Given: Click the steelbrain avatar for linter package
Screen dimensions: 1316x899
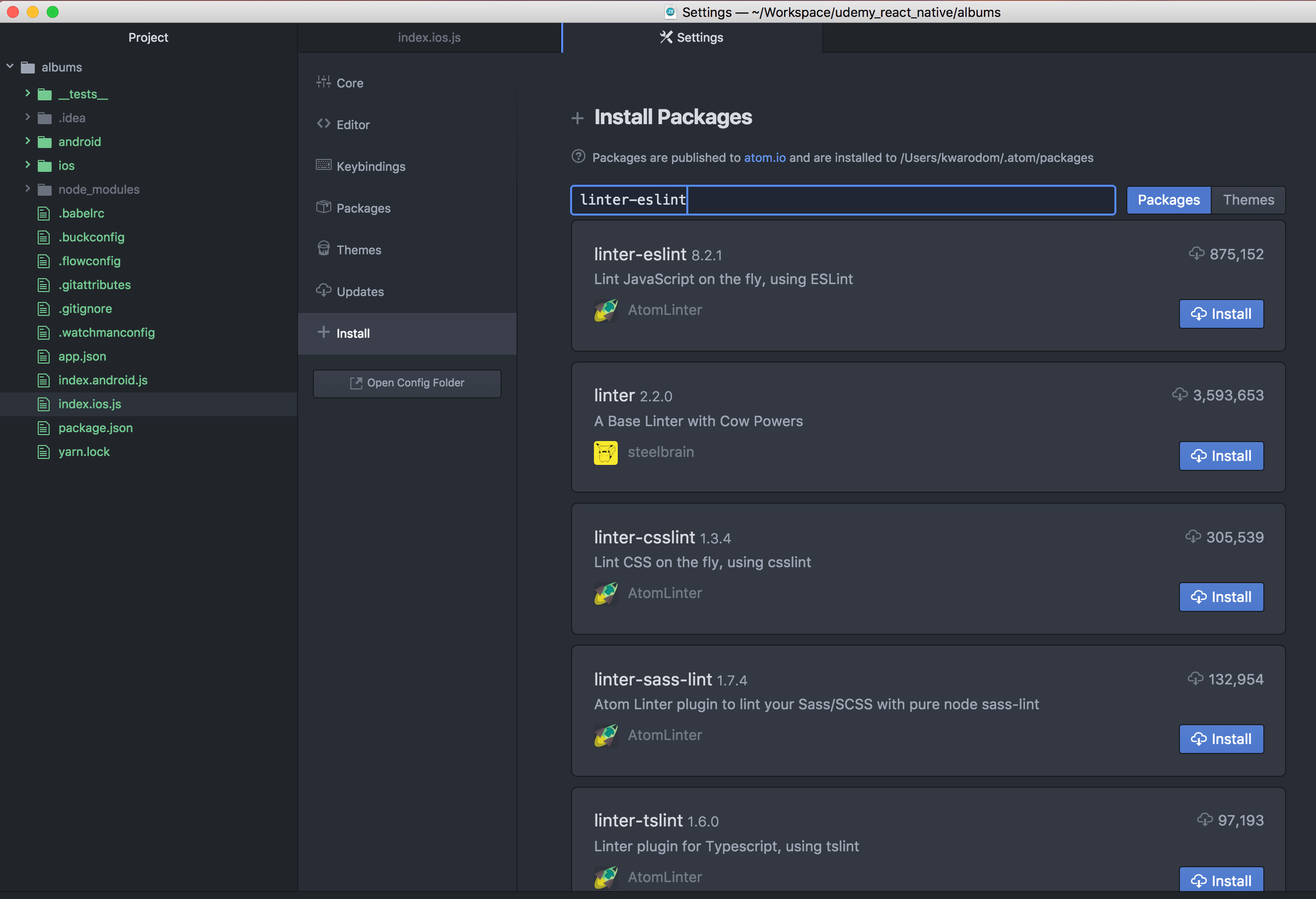Looking at the screenshot, I should click(605, 452).
